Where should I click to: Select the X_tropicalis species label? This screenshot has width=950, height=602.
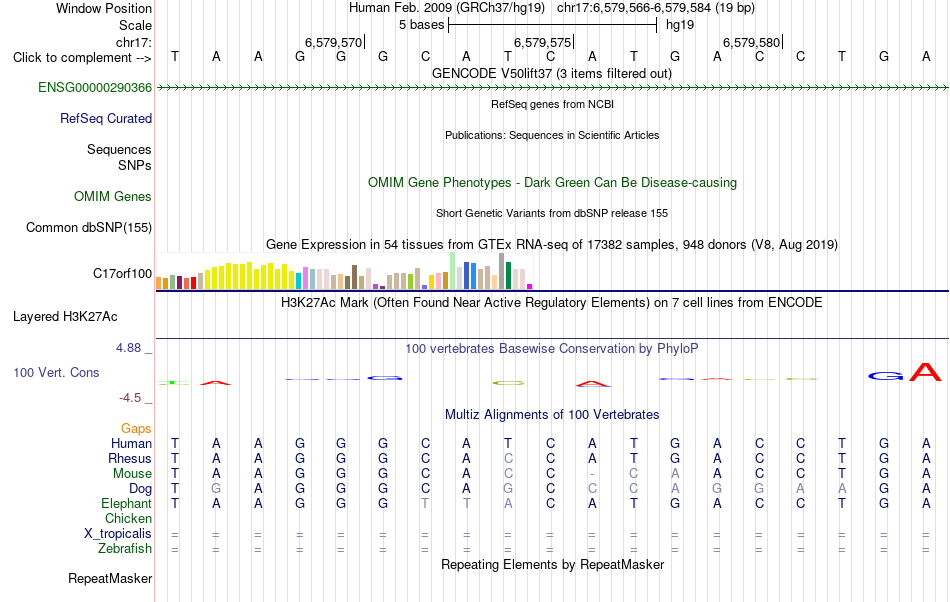click(118, 534)
